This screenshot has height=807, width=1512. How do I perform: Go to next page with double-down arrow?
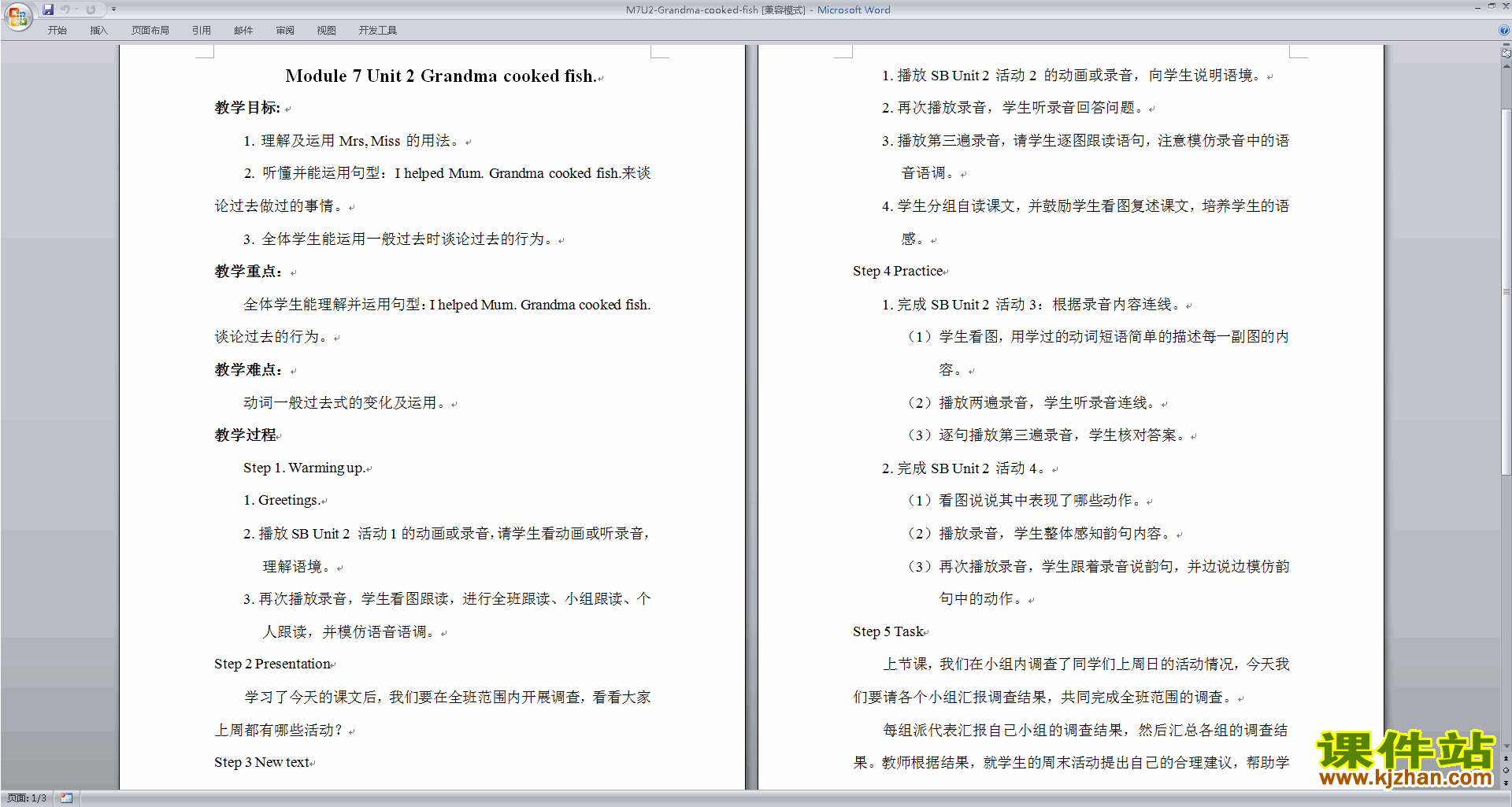pyautogui.click(x=1506, y=783)
